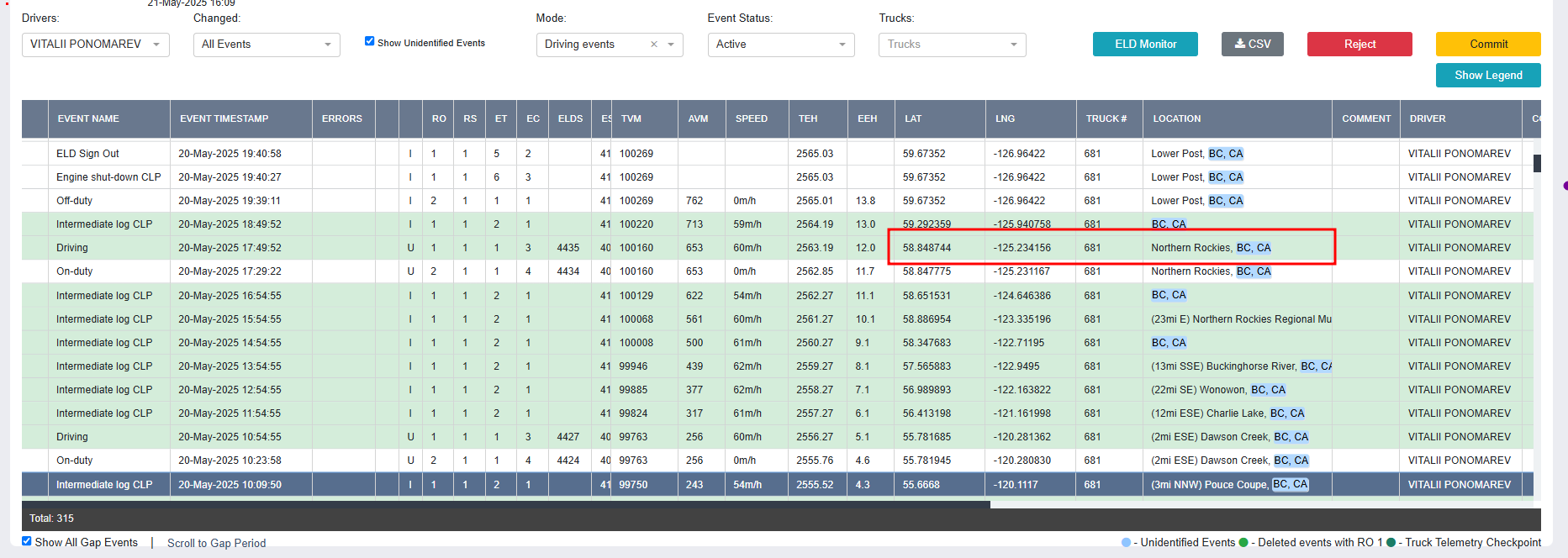Uncheck Show All Gap Events
This screenshot has width=1568, height=558.
tap(27, 541)
